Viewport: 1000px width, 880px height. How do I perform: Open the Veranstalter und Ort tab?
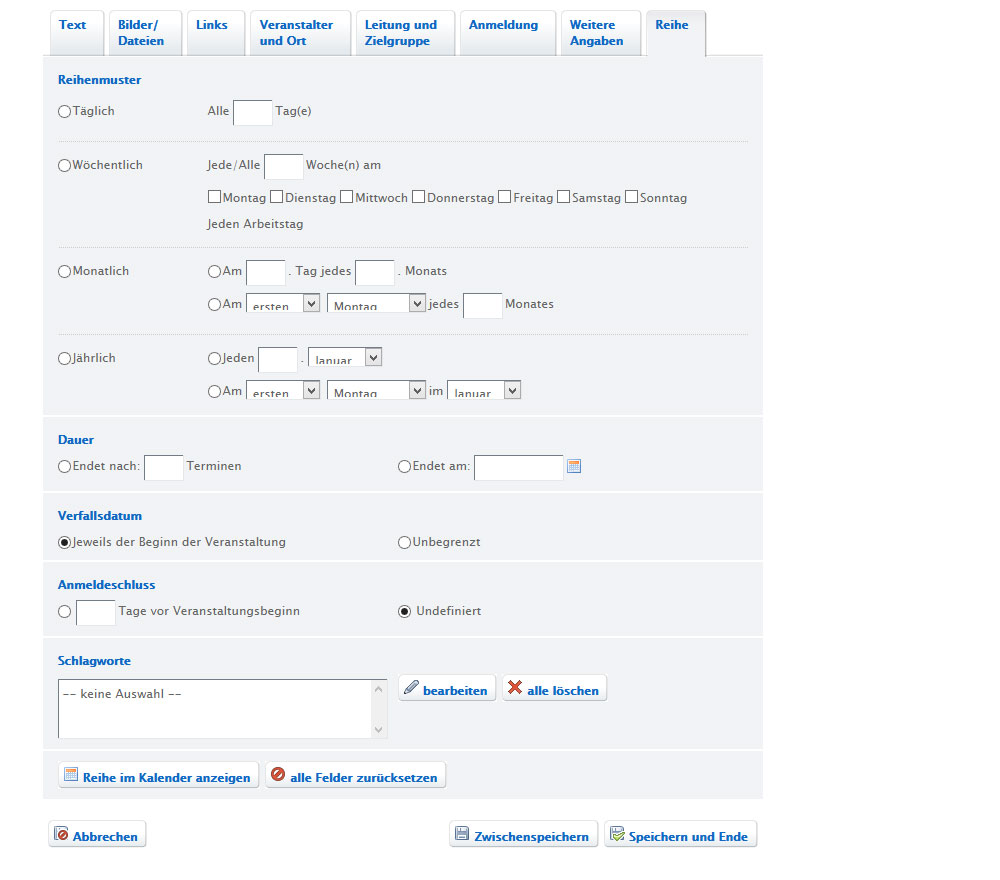click(297, 33)
